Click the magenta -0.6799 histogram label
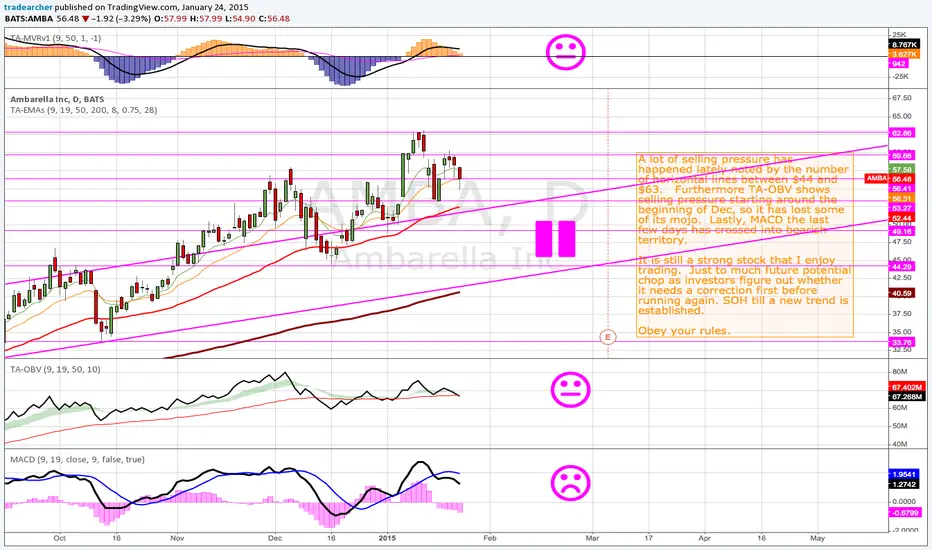932x550 pixels. click(905, 513)
